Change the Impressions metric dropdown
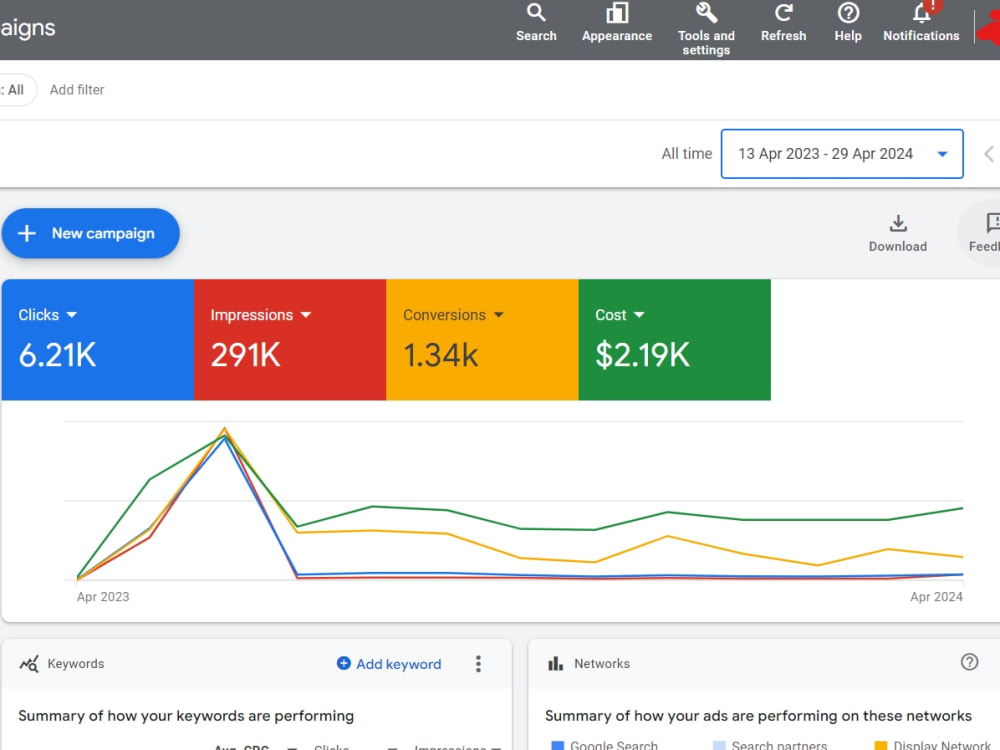The image size is (1000, 750). pos(261,314)
